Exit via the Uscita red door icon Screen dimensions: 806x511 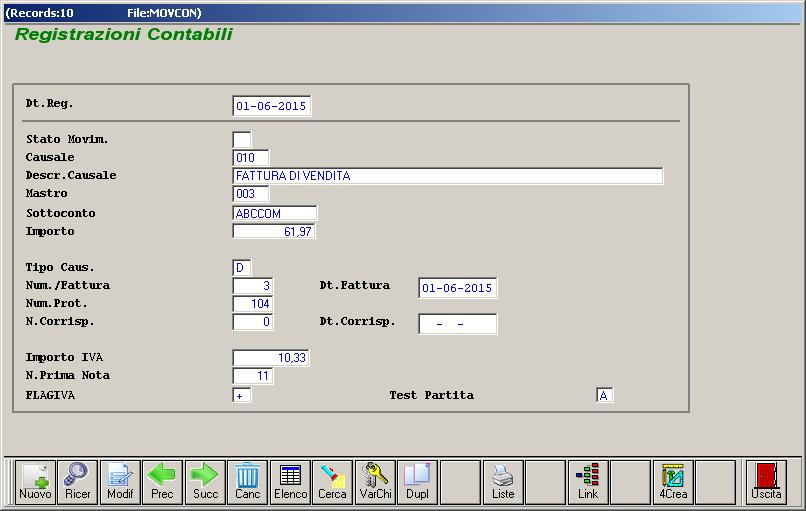tap(766, 482)
